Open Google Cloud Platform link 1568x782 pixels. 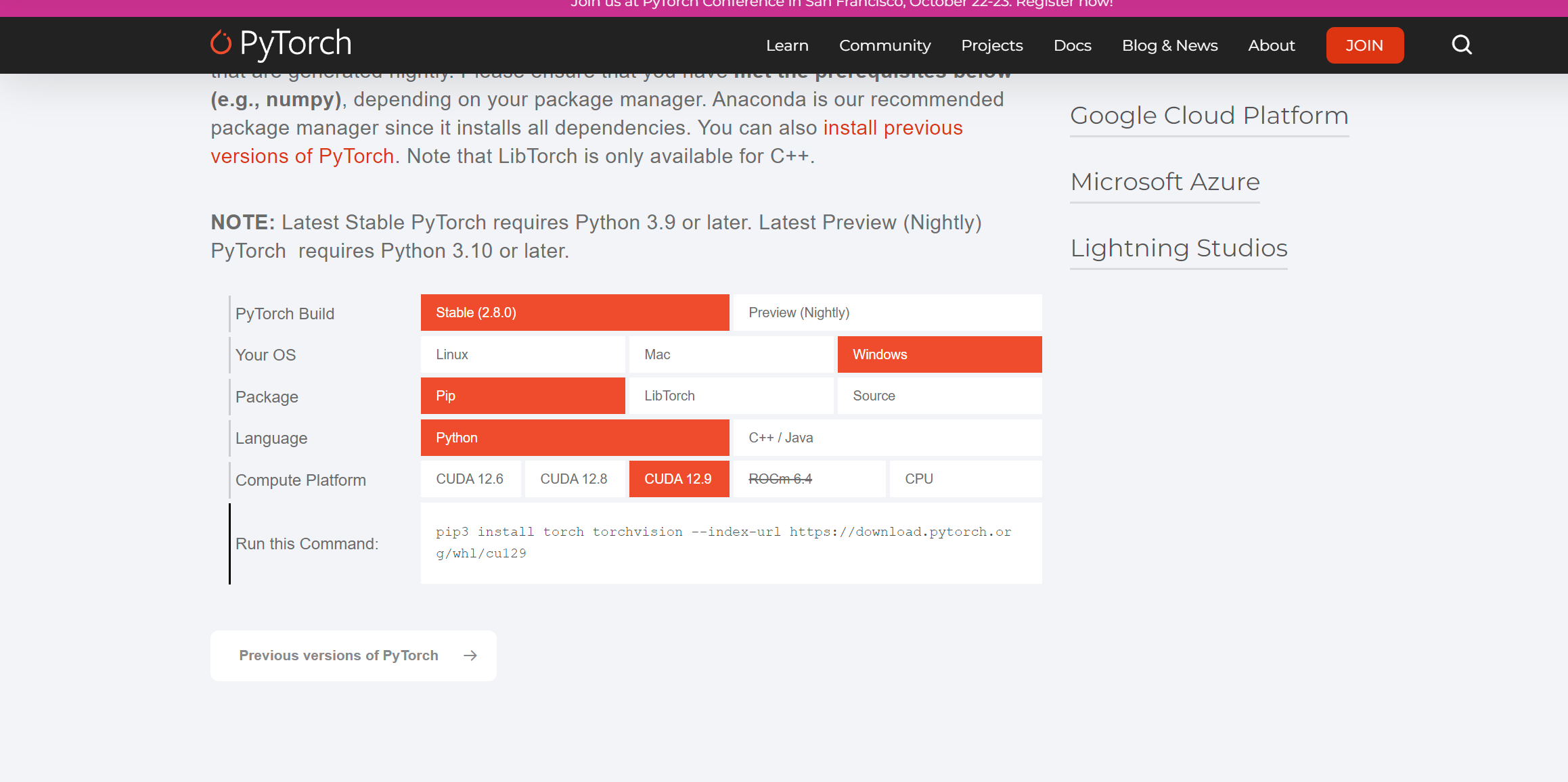coord(1209,116)
